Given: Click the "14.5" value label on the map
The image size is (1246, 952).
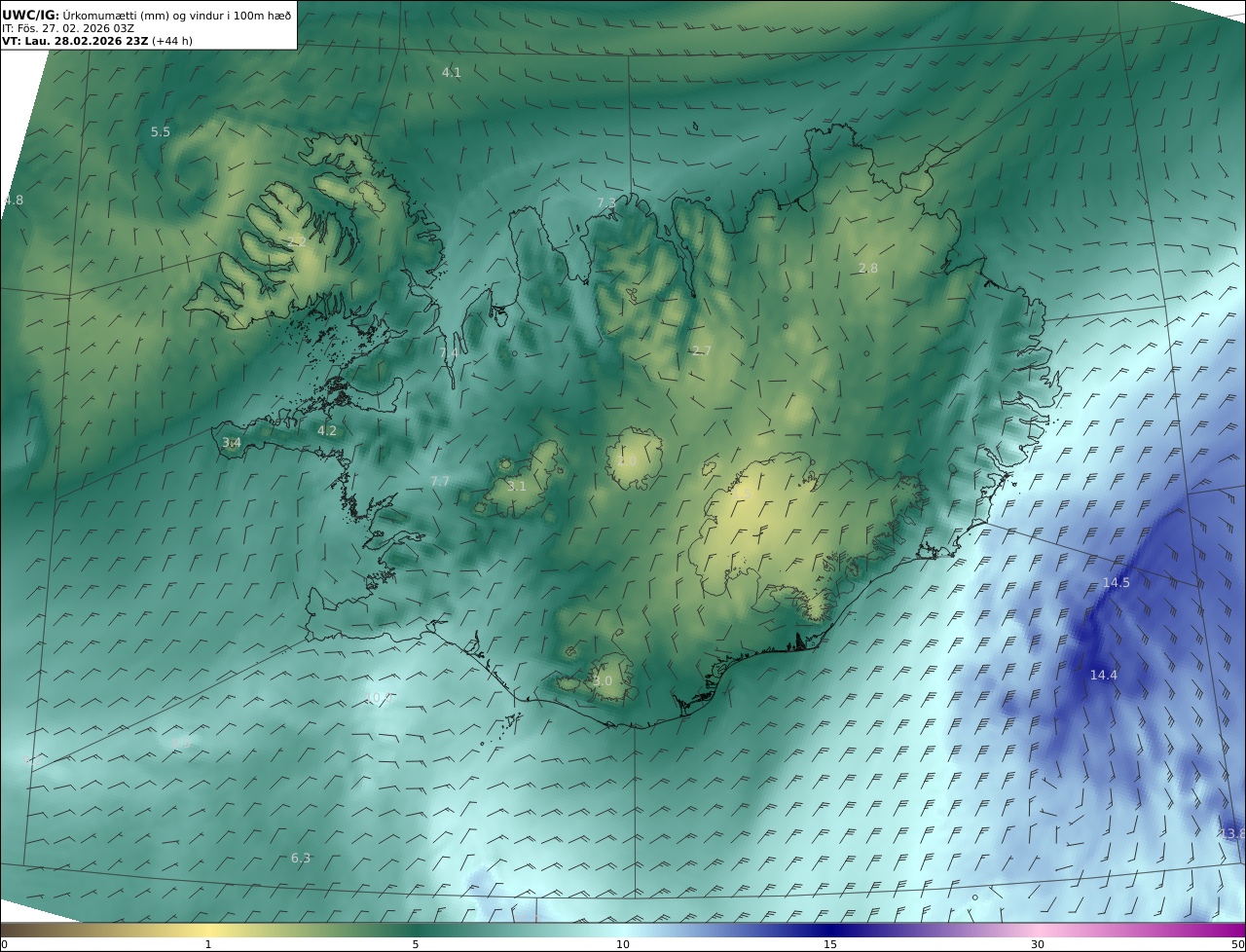Looking at the screenshot, I should [x=1117, y=582].
